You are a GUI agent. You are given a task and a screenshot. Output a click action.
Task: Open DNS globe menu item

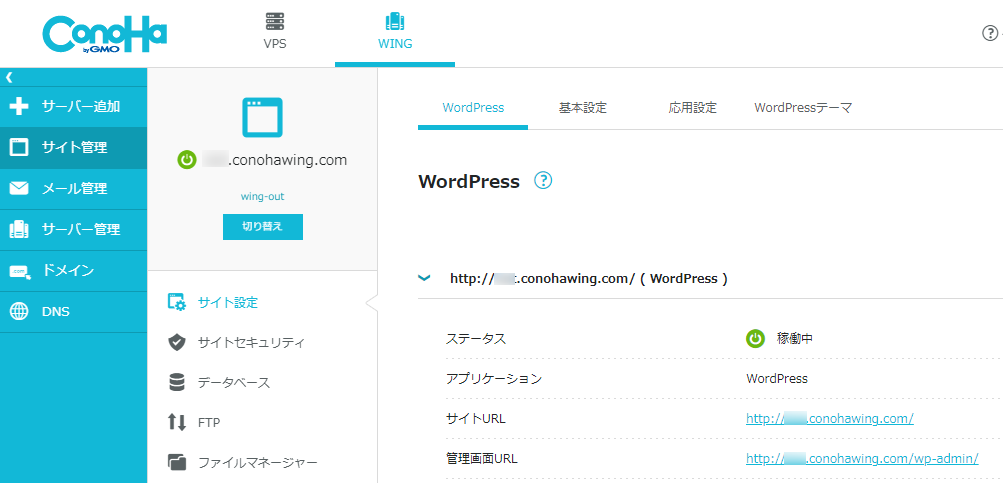[73, 311]
